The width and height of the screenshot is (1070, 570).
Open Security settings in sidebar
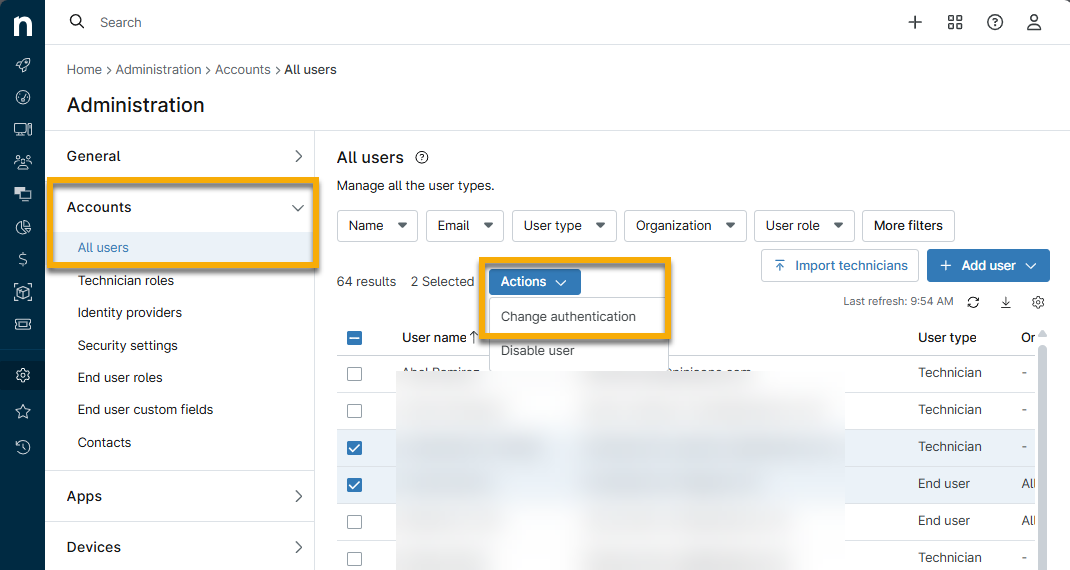tap(128, 345)
